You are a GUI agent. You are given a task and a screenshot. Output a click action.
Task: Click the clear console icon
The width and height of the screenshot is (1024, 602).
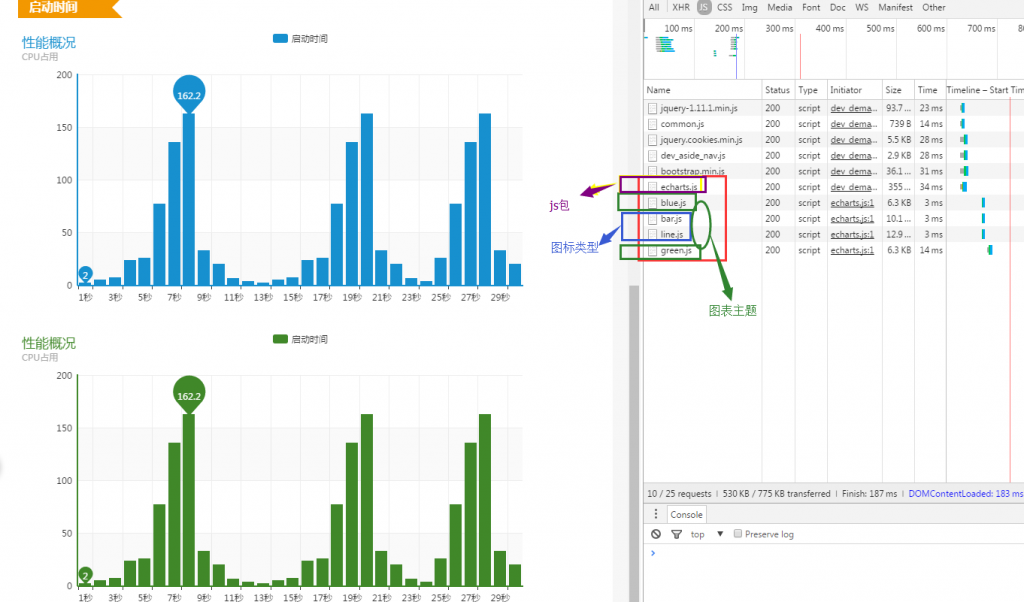[656, 534]
